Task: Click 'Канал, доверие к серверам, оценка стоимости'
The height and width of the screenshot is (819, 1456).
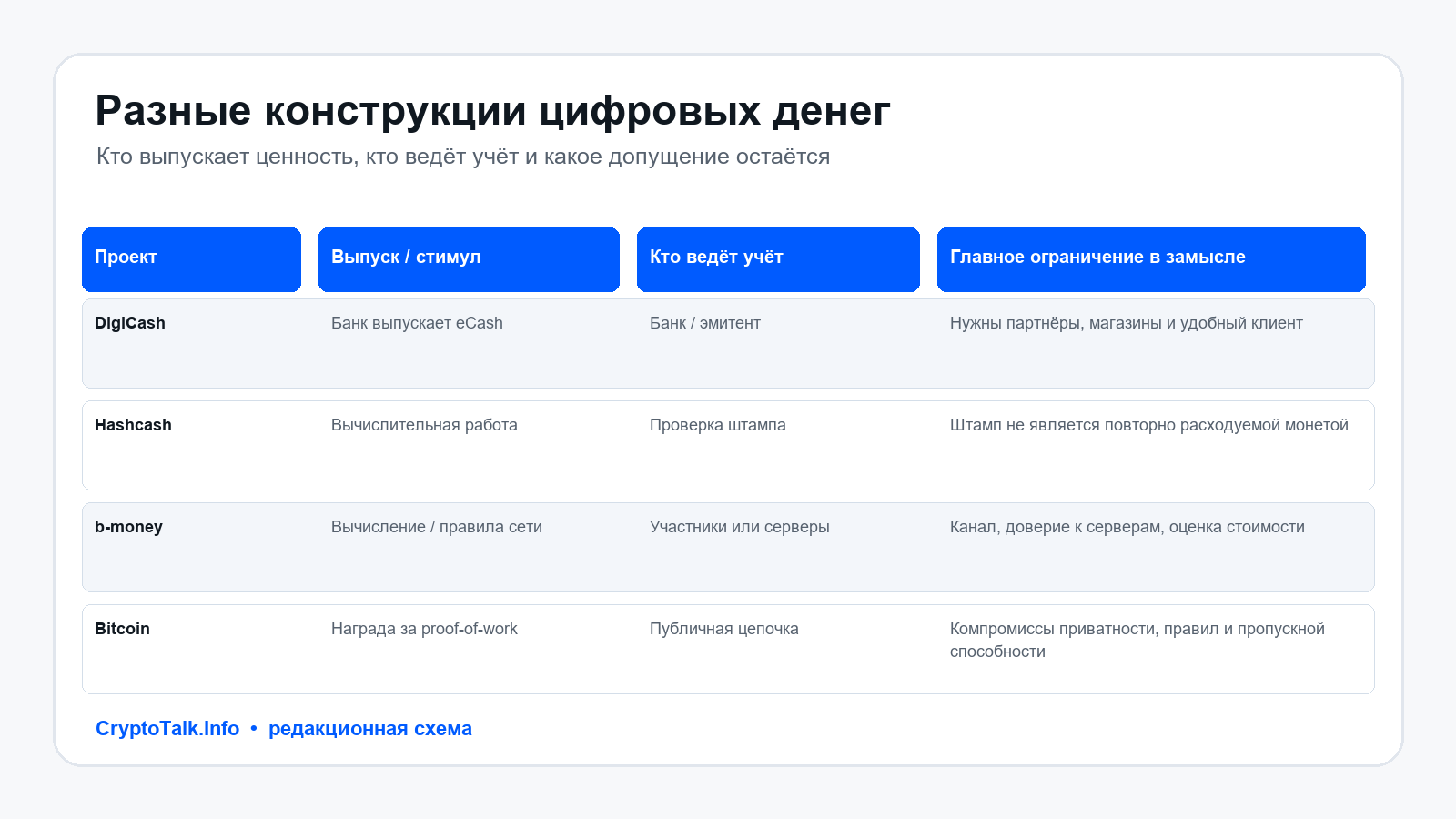Action: click(1127, 527)
